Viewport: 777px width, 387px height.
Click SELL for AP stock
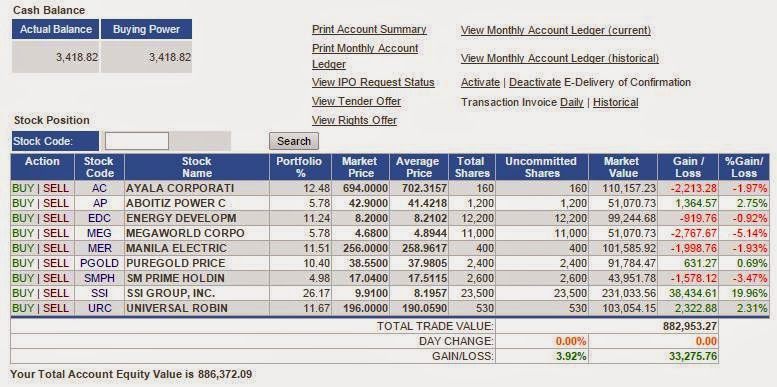(x=56, y=204)
